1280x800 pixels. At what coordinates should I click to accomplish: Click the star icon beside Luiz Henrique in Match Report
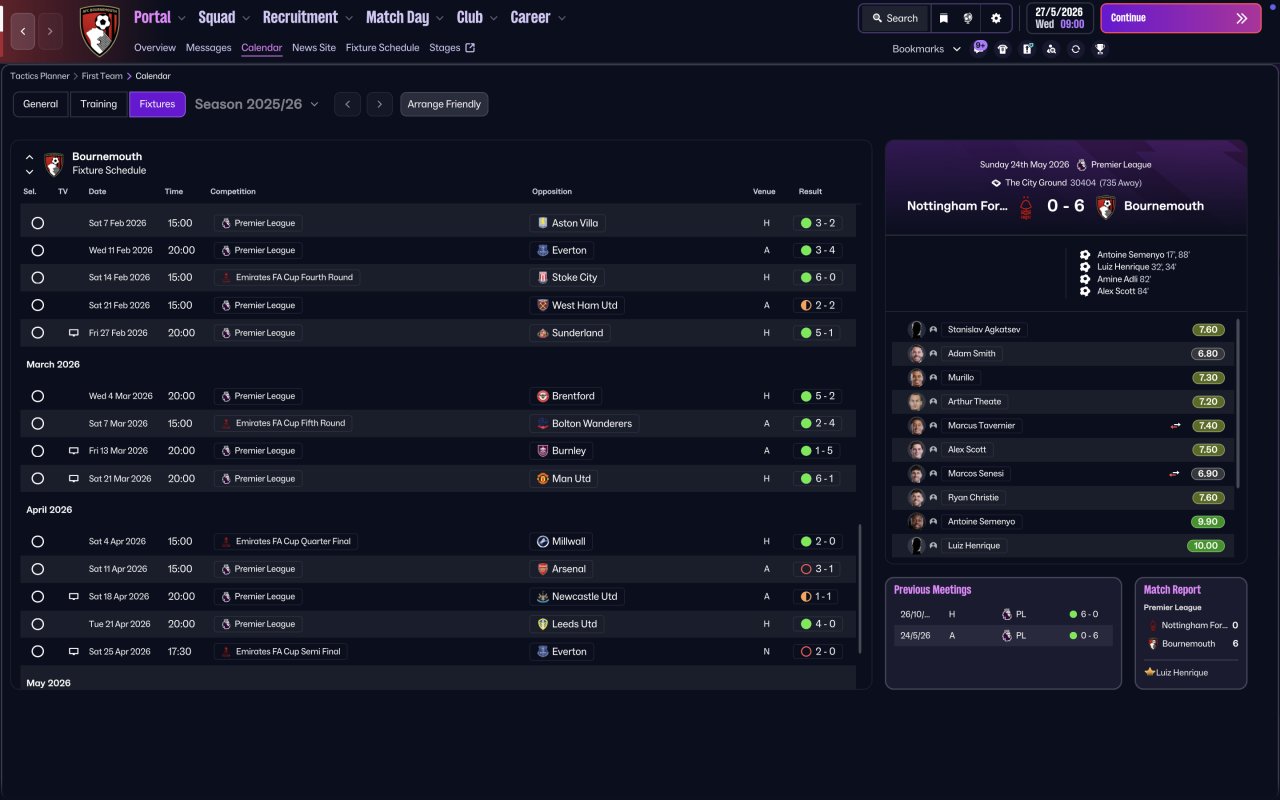tap(1150, 673)
